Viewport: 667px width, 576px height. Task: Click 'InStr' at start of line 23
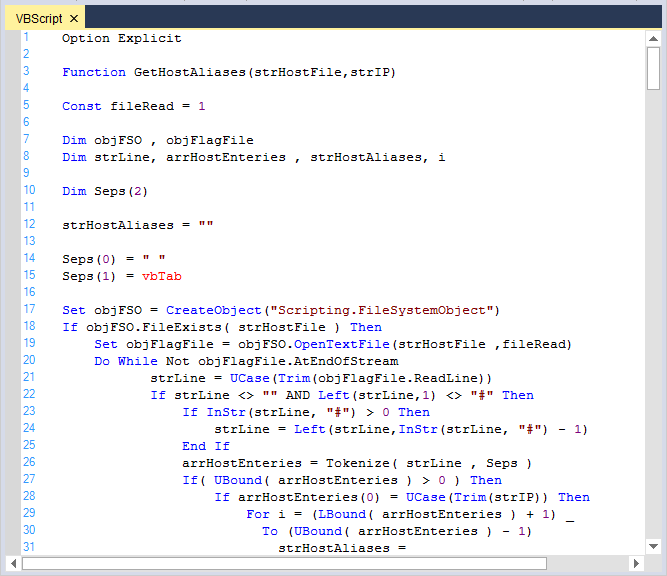point(226,413)
